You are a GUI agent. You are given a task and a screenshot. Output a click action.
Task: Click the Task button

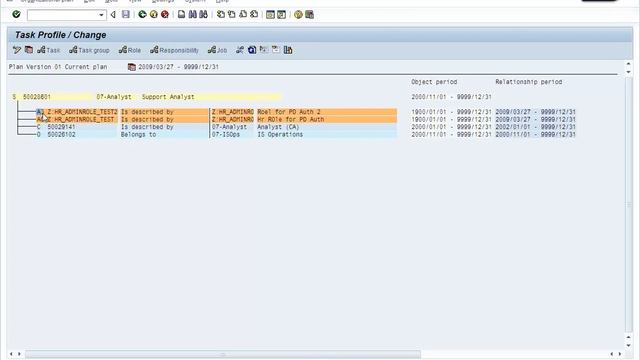49,50
